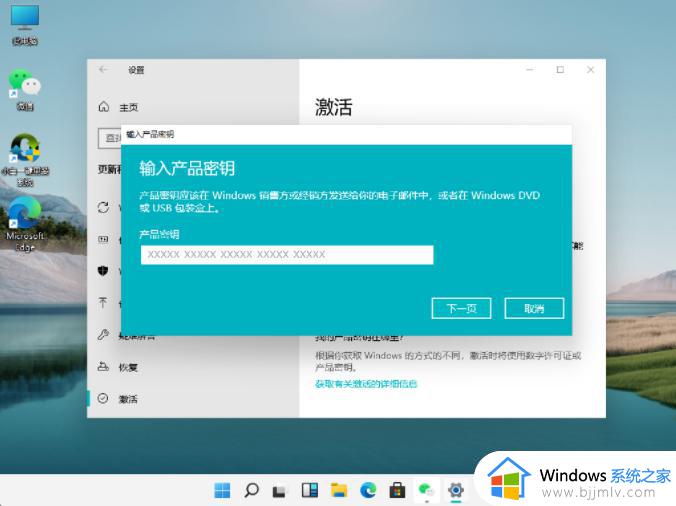
Task: Open Widgets on taskbar
Action: coord(310,490)
